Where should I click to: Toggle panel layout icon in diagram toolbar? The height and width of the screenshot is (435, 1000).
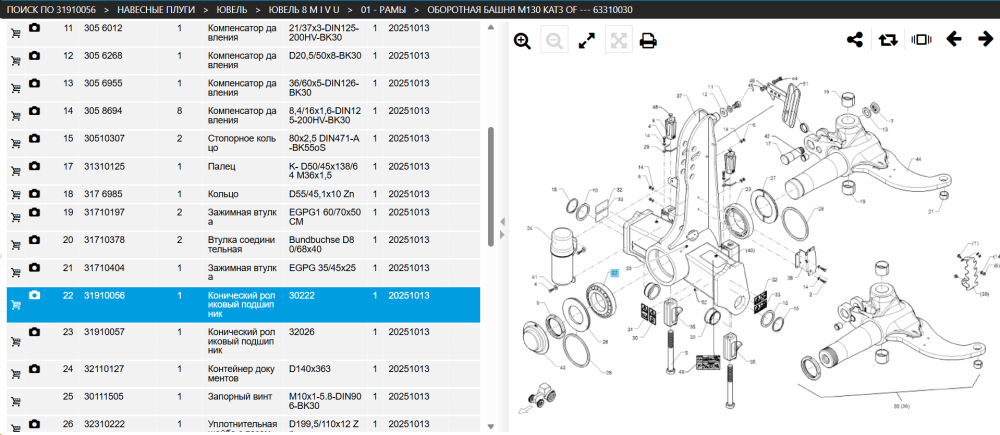point(921,40)
